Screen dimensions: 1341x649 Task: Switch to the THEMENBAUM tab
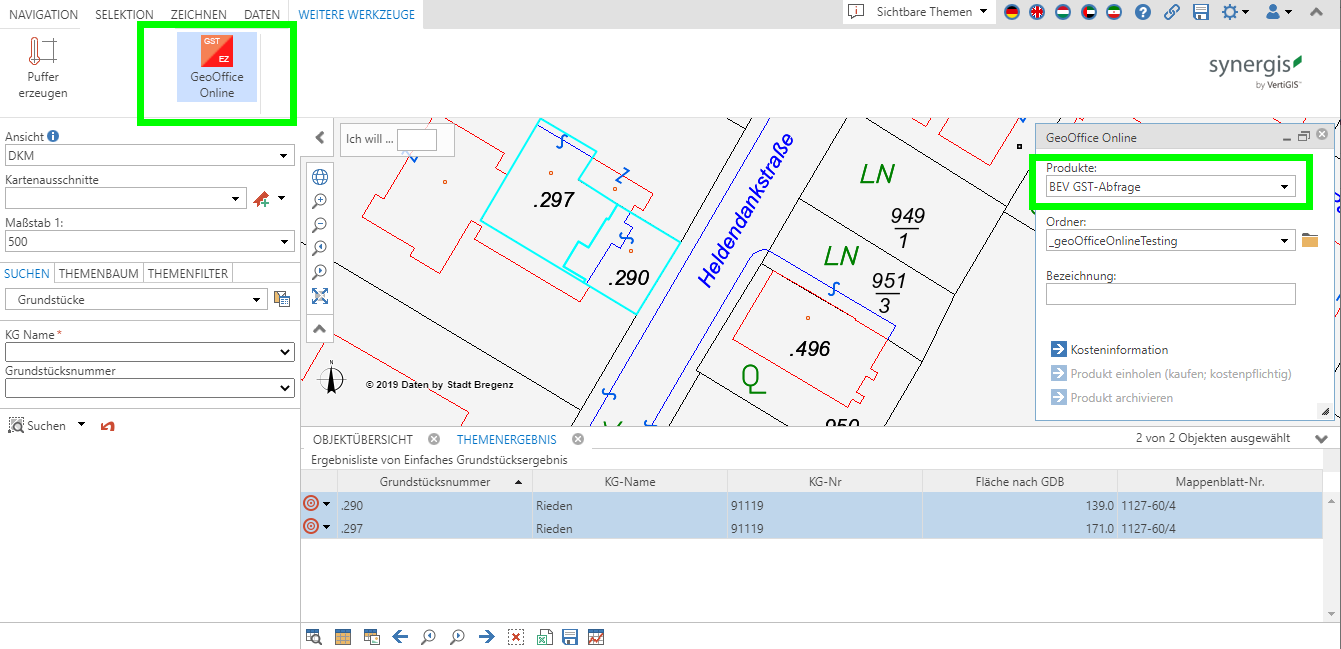(98, 272)
